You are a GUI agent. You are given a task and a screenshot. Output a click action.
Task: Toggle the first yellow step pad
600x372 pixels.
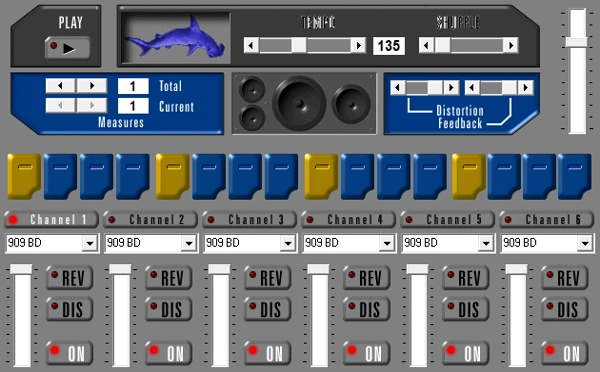point(24,176)
